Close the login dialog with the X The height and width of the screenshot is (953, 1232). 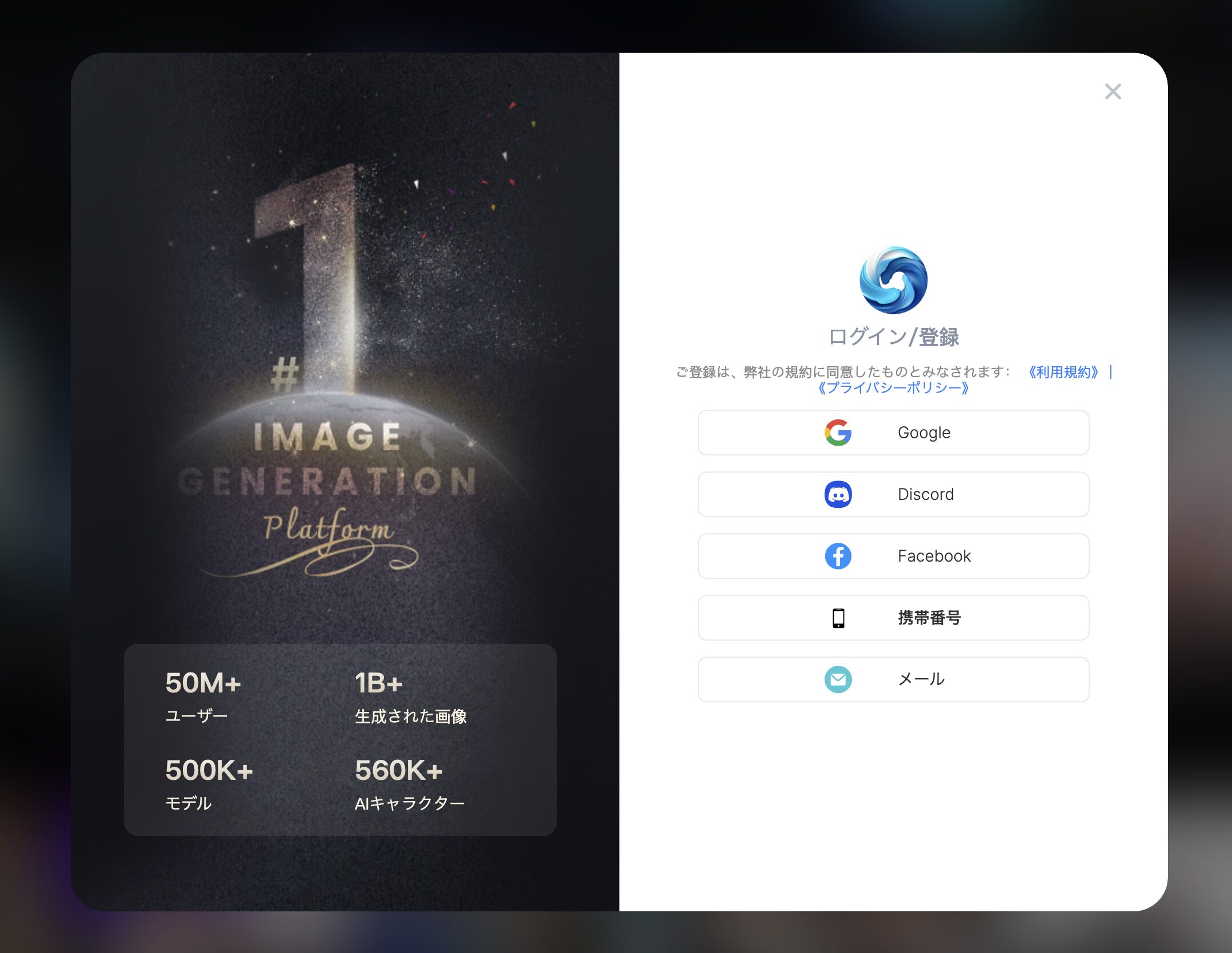pos(1113,91)
